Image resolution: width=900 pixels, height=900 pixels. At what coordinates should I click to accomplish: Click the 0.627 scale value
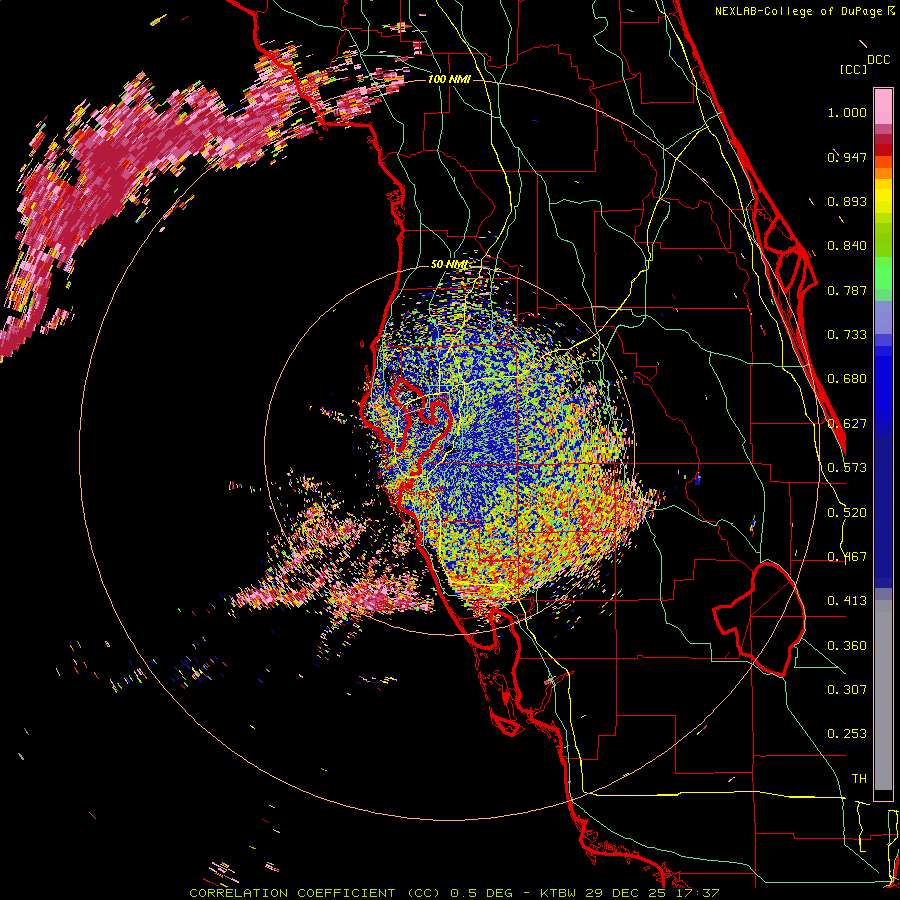[847, 424]
